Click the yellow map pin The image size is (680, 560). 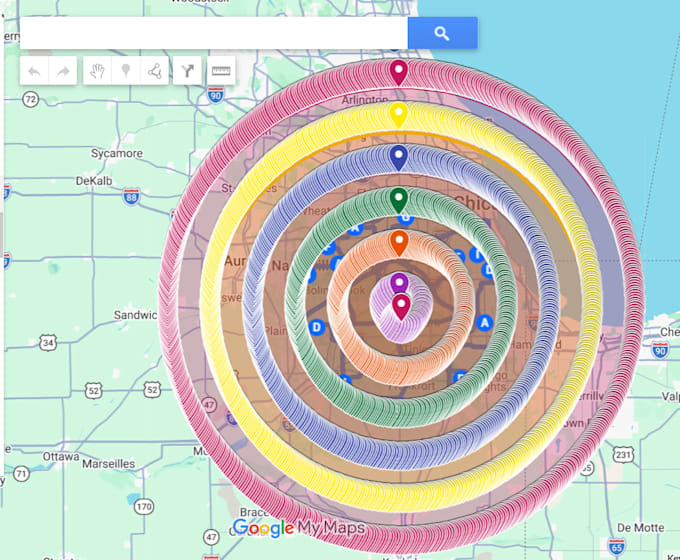pyautogui.click(x=399, y=115)
